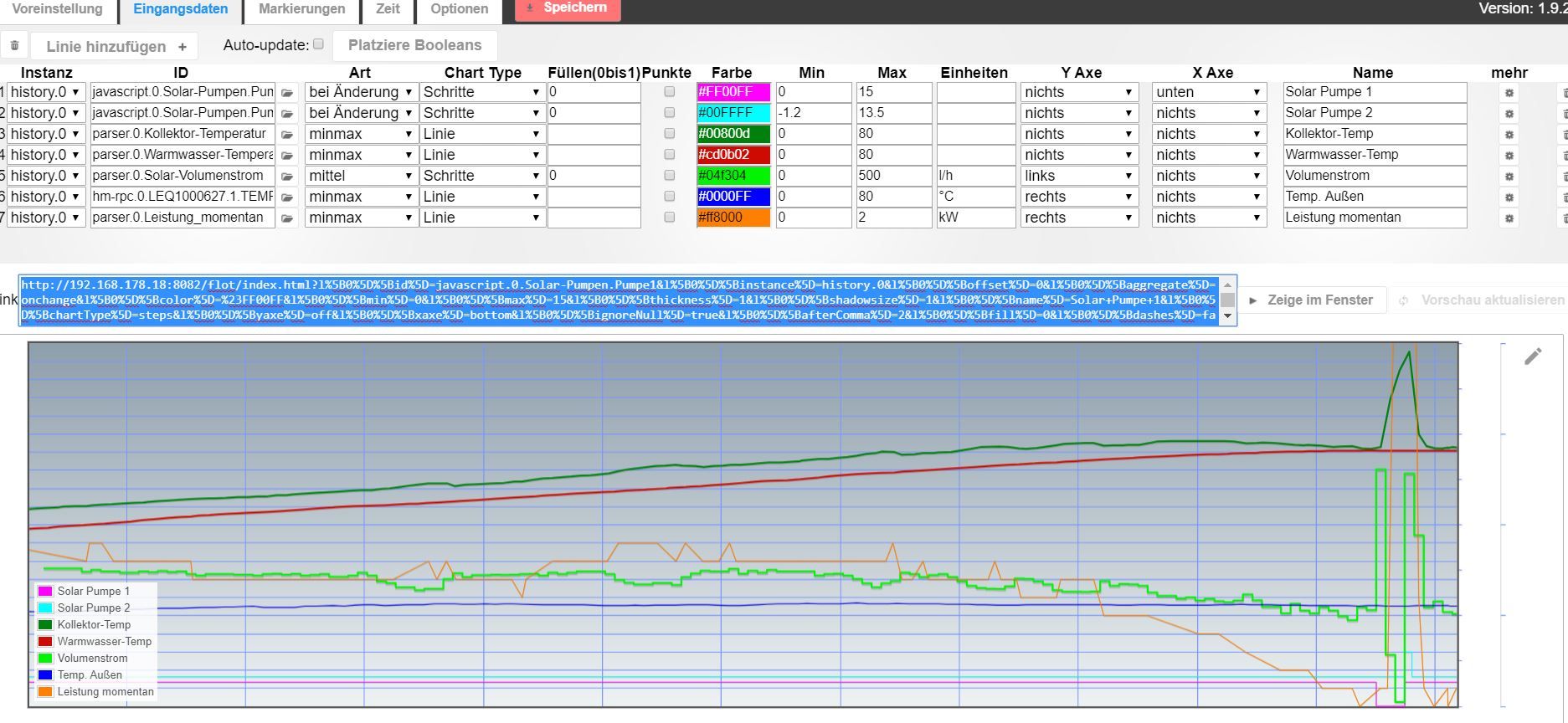Click Leistung momentan entry in chart legend
This screenshot has width=1568, height=723.
(105, 692)
